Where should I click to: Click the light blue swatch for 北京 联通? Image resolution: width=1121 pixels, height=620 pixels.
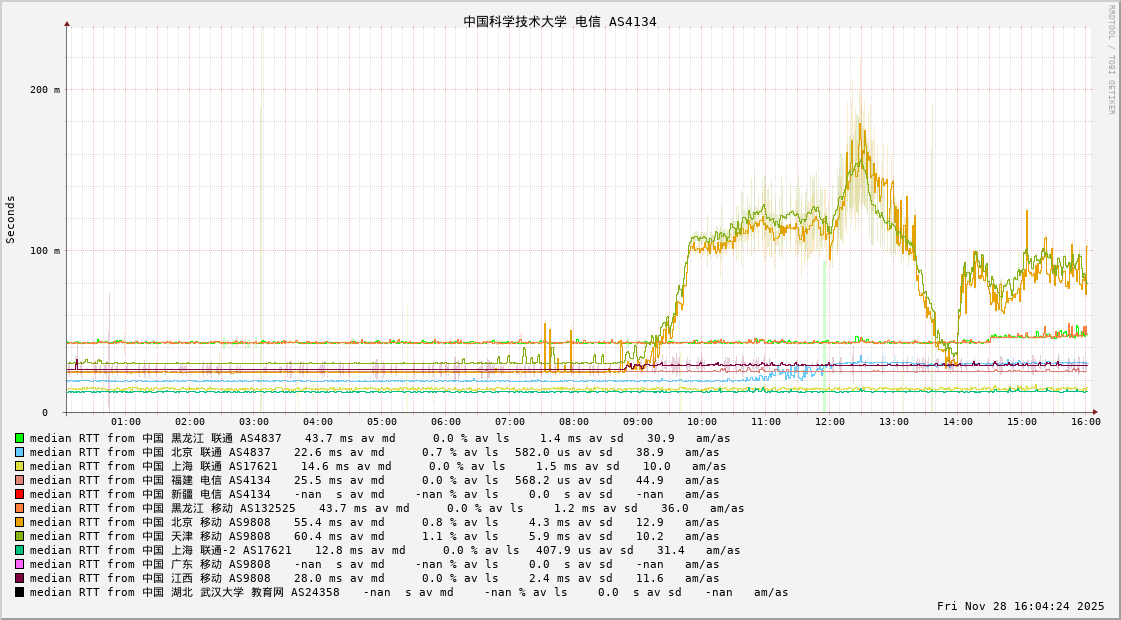19,452
